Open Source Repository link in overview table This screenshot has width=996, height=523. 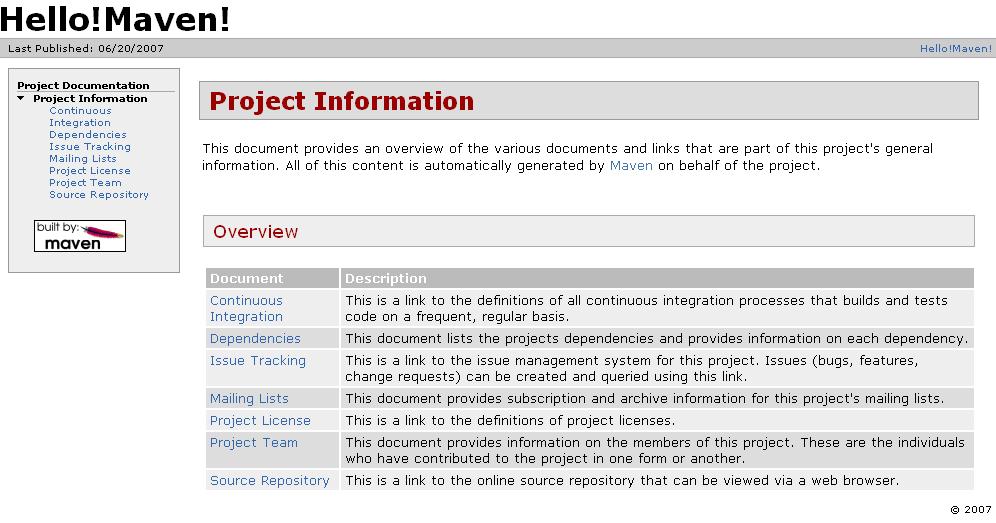coord(269,481)
